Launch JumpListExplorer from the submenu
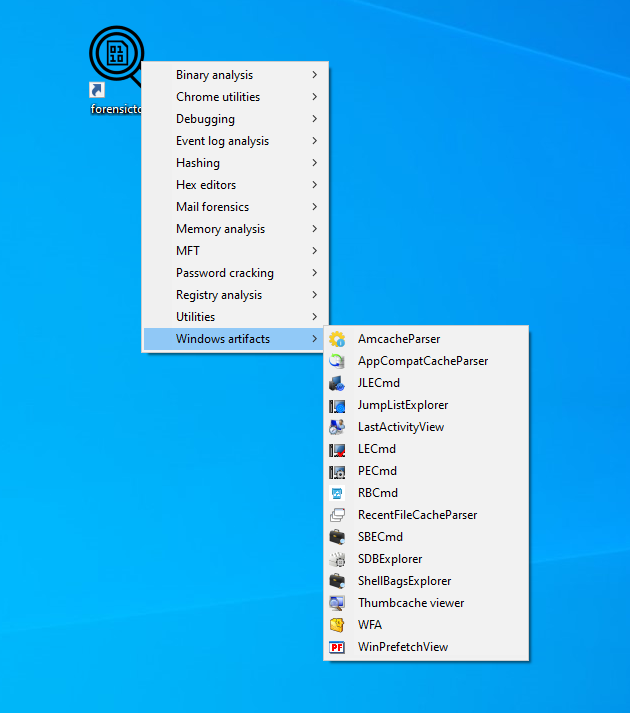Viewport: 630px width, 713px height. (x=426, y=405)
